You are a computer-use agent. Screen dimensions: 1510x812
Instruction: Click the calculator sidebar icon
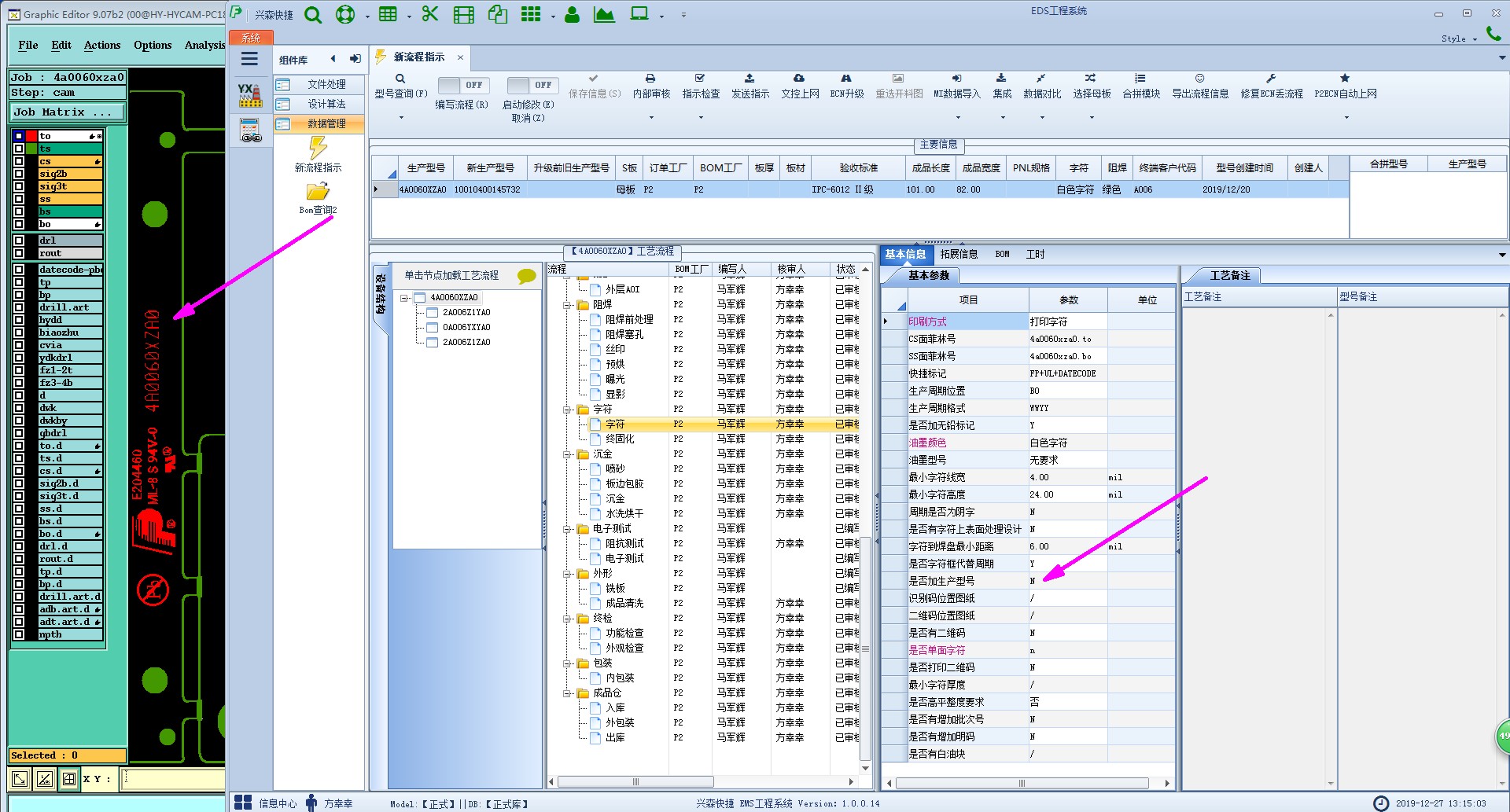[x=250, y=130]
